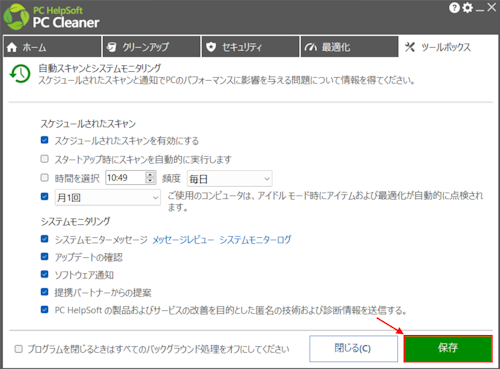Click the 自動スキャンとシステムモニタリング title
Image resolution: width=500 pixels, height=369 pixels.
pyautogui.click(x=100, y=68)
